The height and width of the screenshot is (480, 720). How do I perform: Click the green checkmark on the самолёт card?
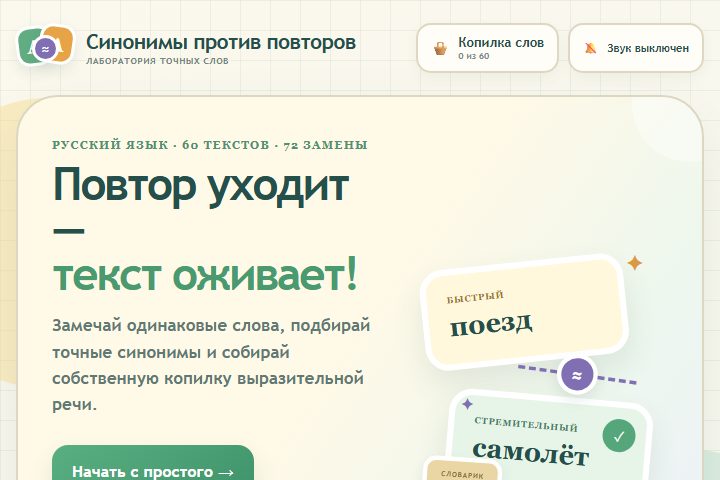tap(619, 436)
